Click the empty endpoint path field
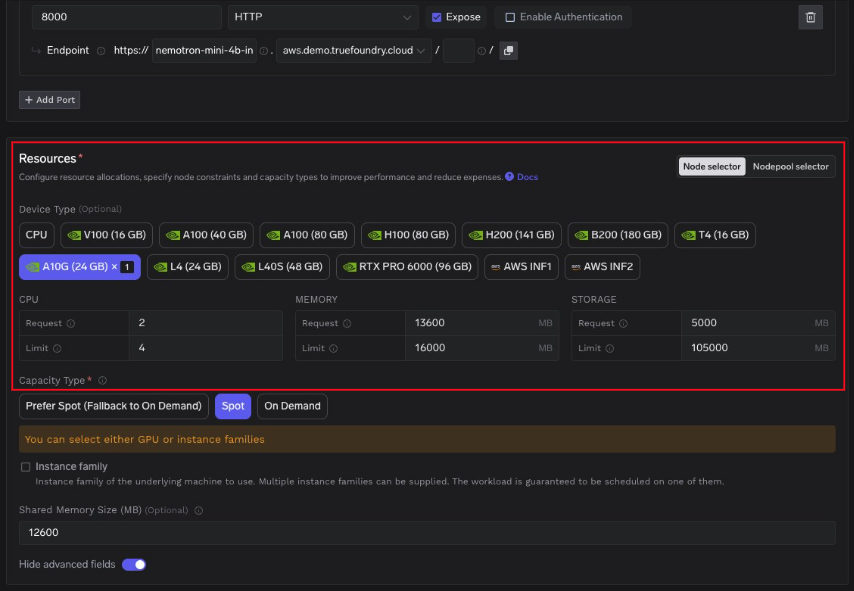This screenshot has height=591, width=854. click(x=459, y=51)
